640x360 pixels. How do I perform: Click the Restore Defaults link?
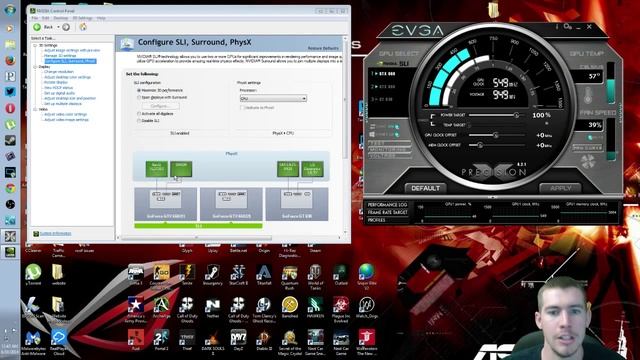323,49
